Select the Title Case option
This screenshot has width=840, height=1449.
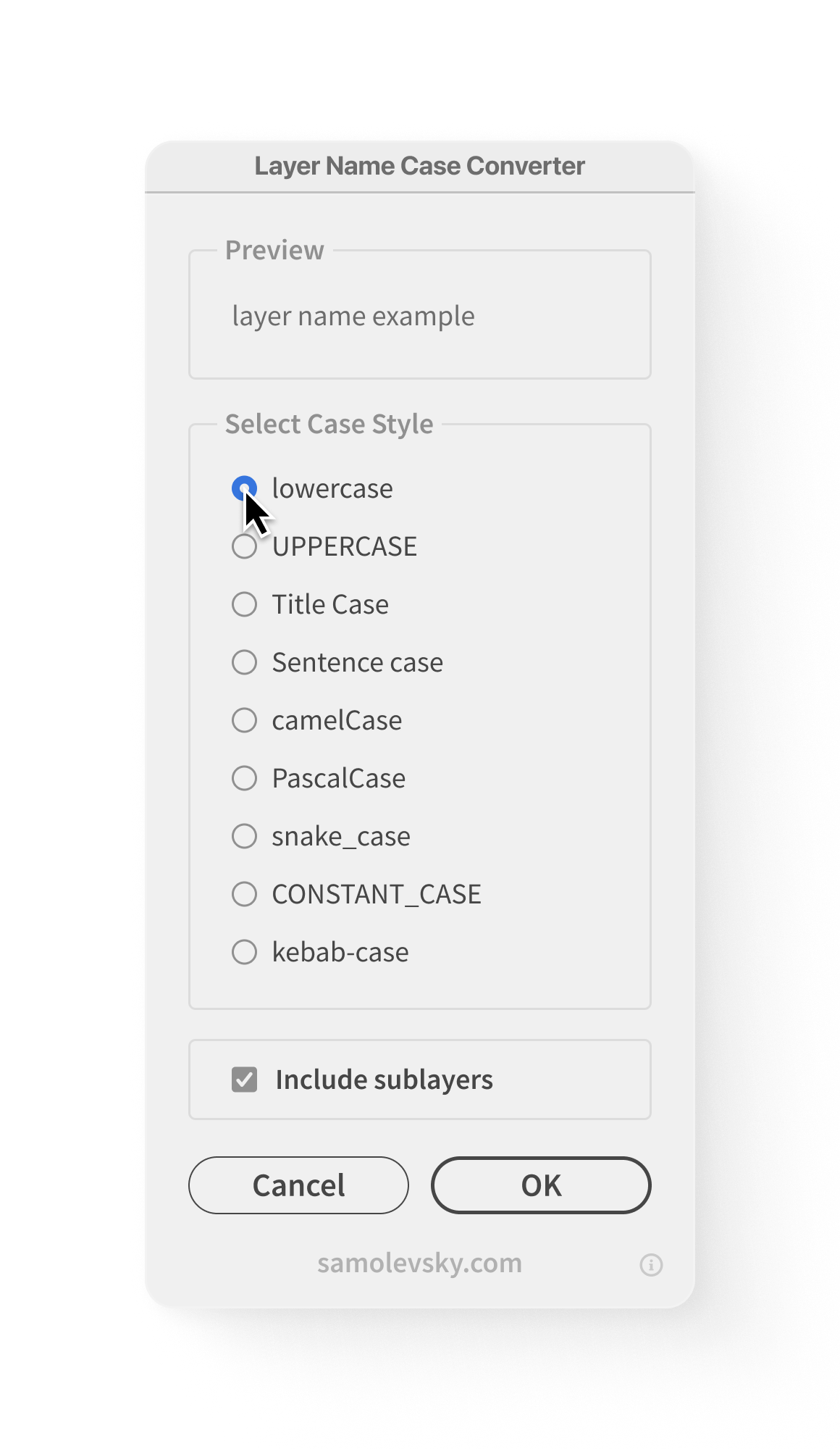pyautogui.click(x=244, y=604)
